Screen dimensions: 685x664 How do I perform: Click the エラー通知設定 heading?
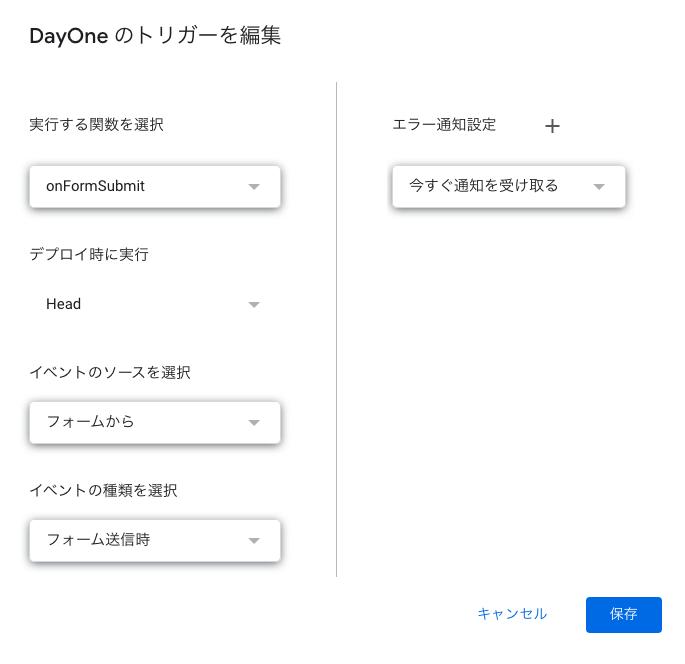tap(444, 124)
